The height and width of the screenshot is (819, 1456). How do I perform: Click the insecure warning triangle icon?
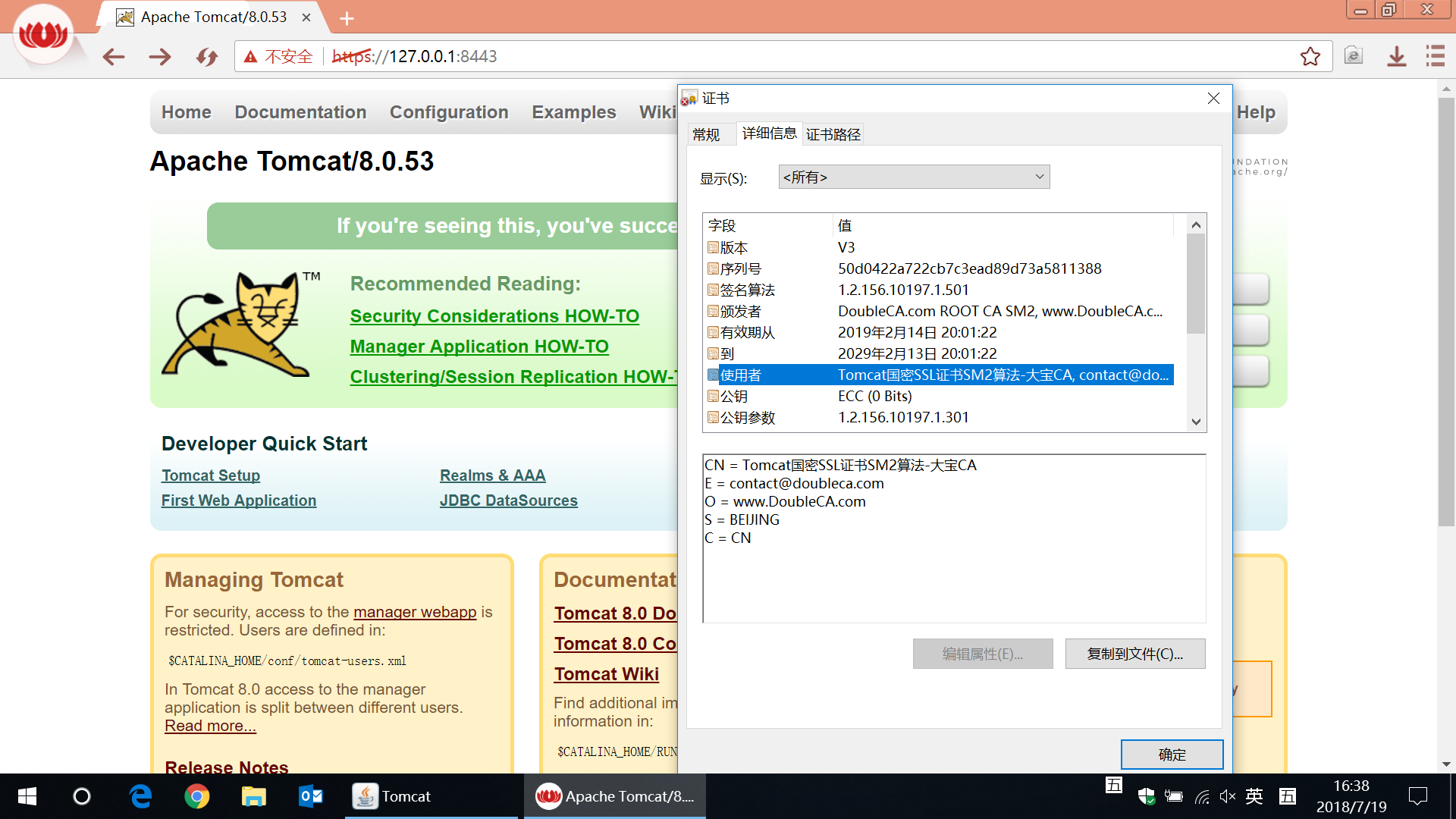pos(251,57)
